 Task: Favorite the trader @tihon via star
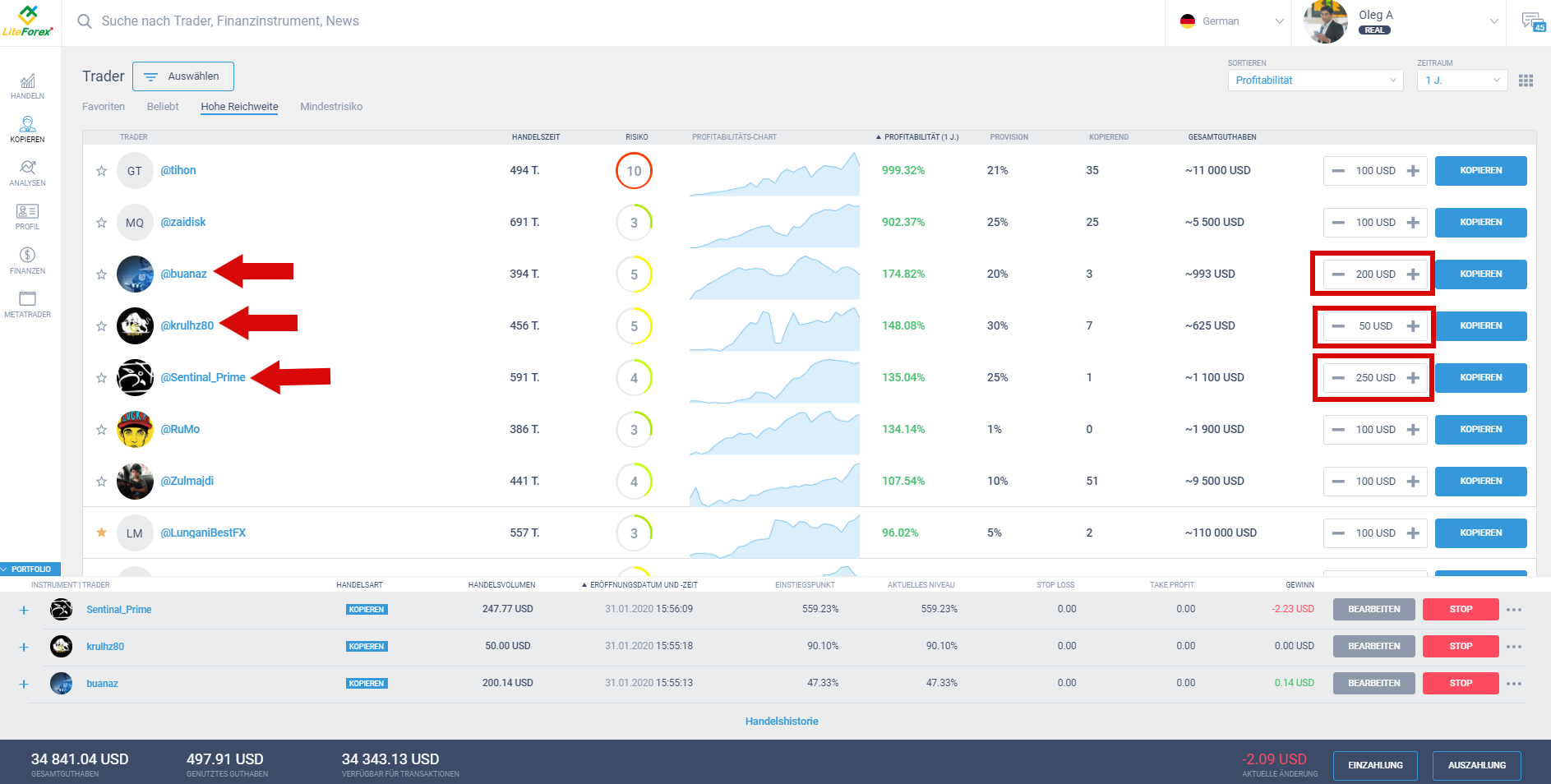(x=101, y=171)
